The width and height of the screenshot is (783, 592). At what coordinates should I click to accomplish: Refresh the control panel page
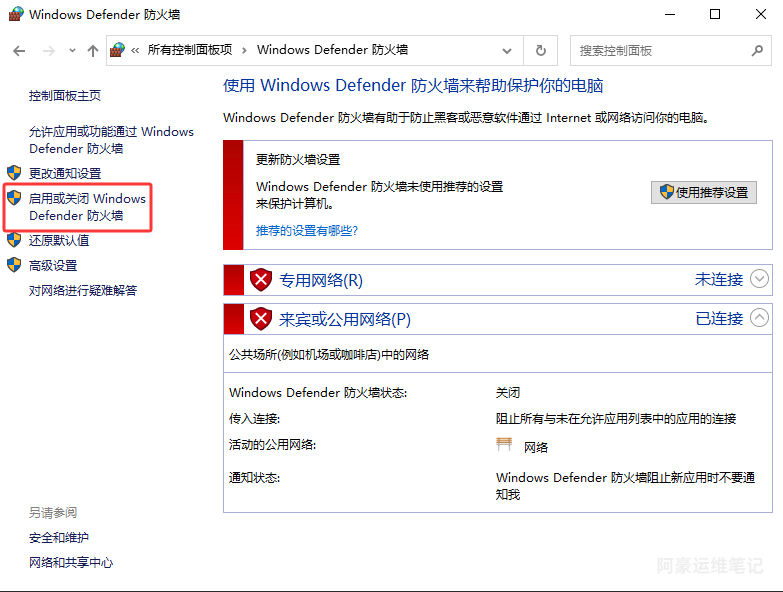541,50
